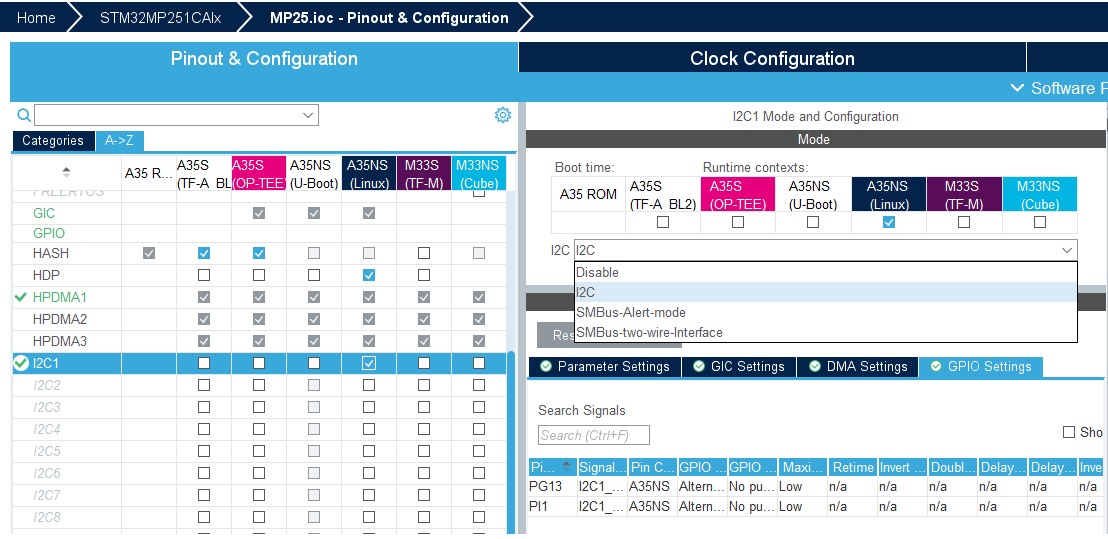Click MP25.ioc Pinout & Configuration breadcrumb

[x=389, y=18]
